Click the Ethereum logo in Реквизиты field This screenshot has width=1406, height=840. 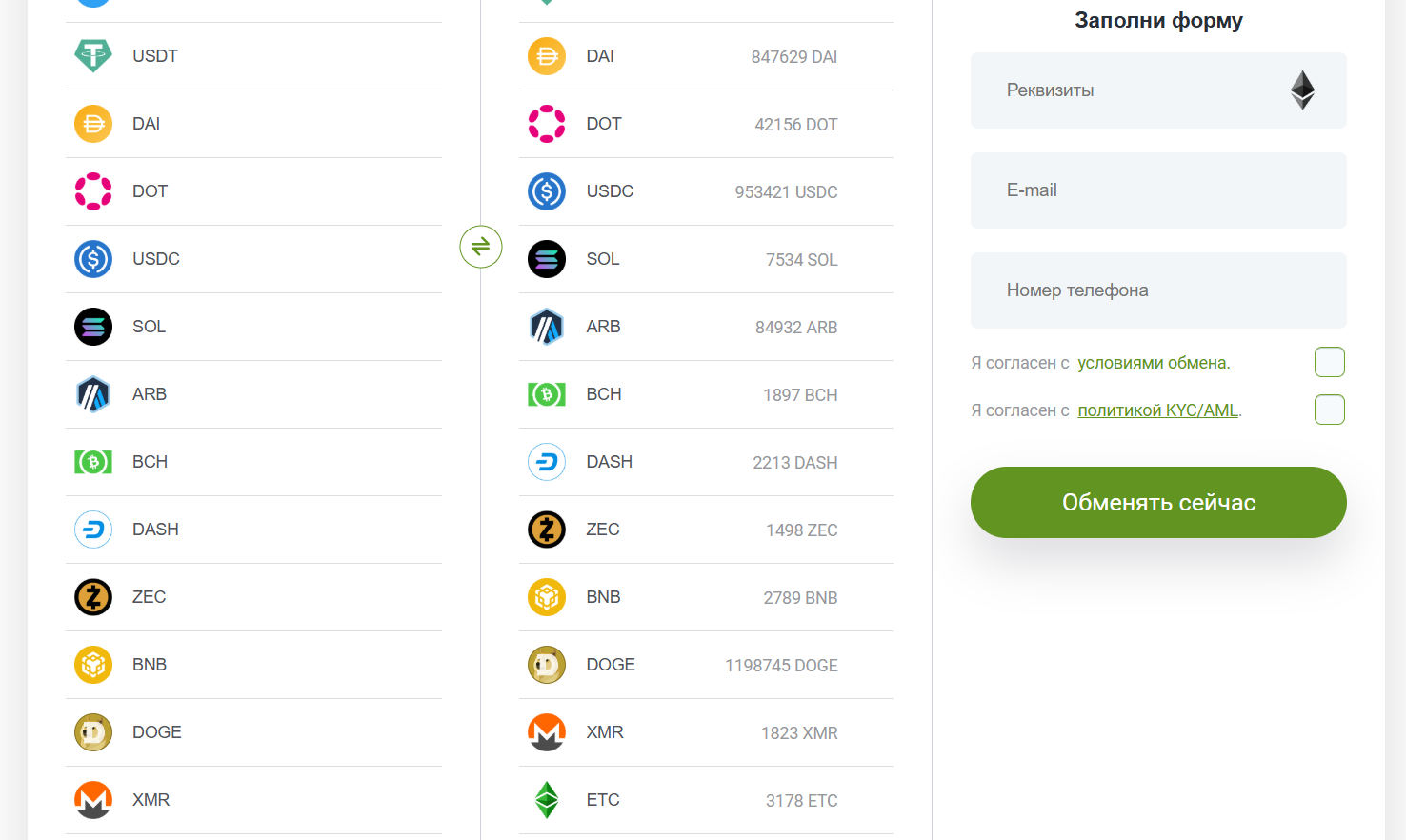[1302, 90]
